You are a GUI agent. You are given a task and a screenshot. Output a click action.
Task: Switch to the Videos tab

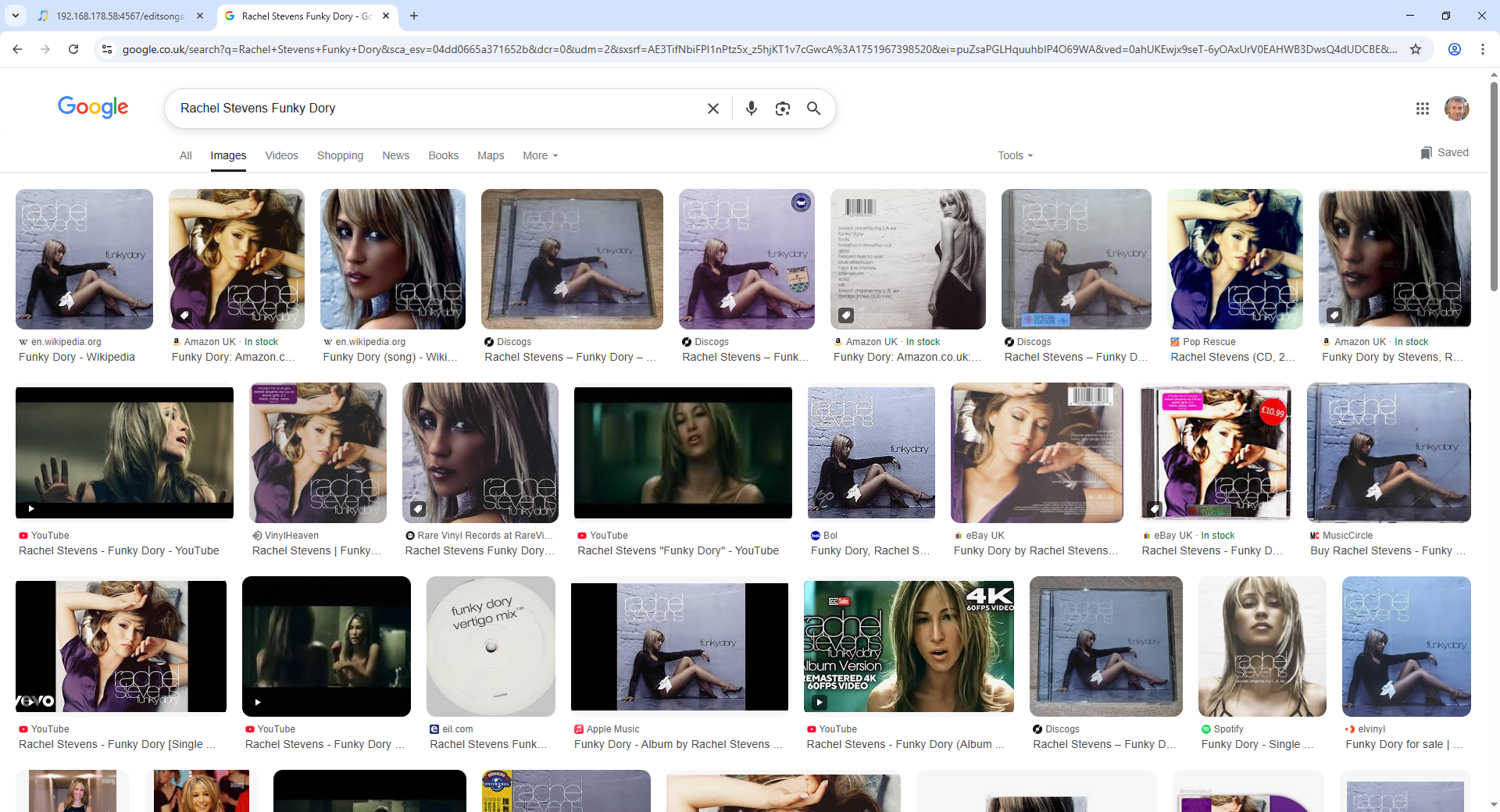point(281,155)
